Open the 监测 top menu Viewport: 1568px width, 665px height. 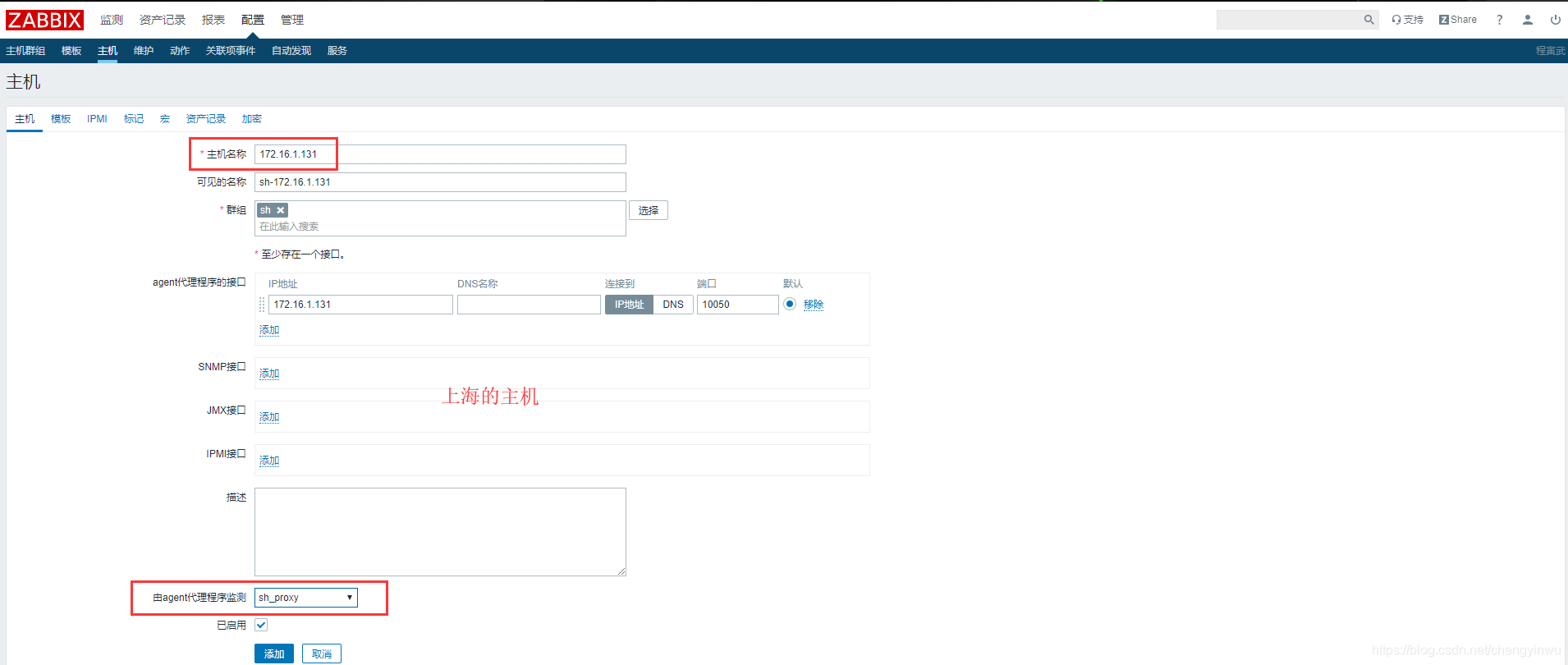tap(112, 20)
